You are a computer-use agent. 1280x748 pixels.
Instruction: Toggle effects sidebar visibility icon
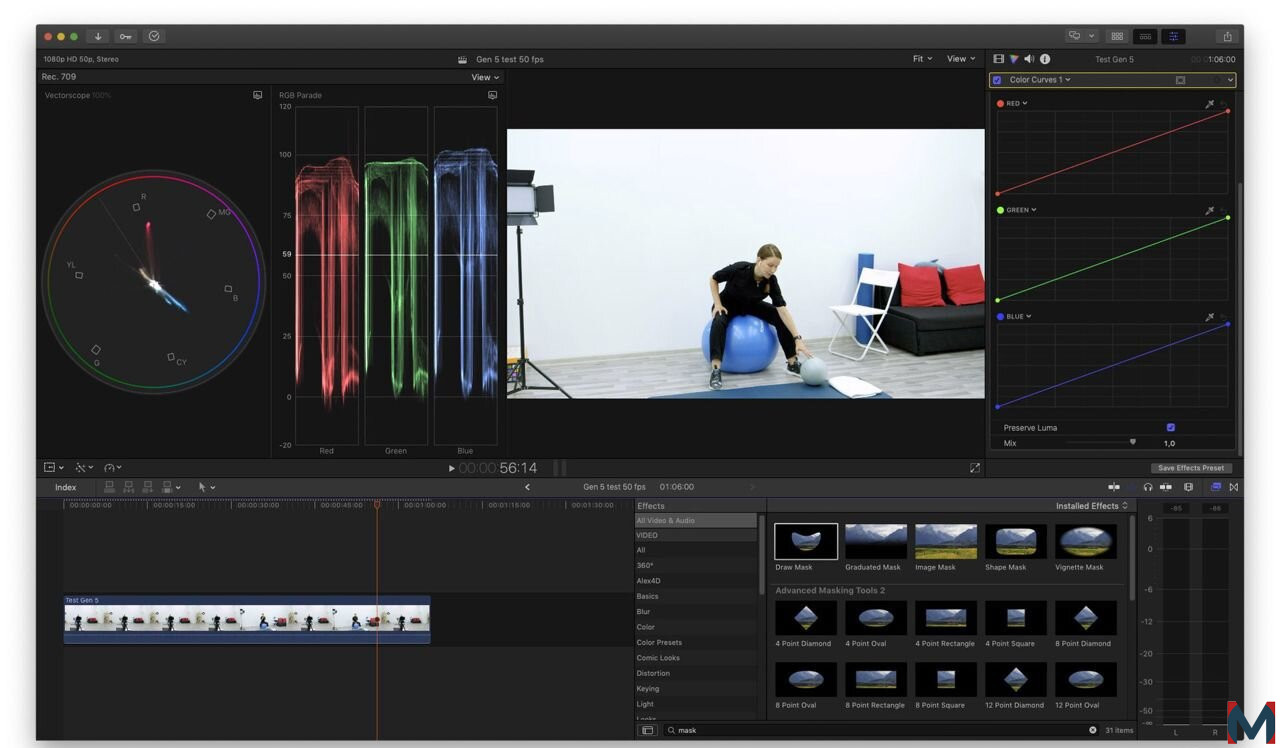click(647, 730)
